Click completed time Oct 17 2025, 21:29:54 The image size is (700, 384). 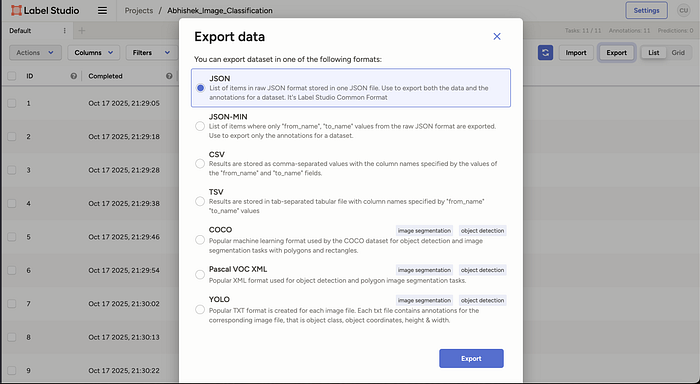(x=124, y=270)
